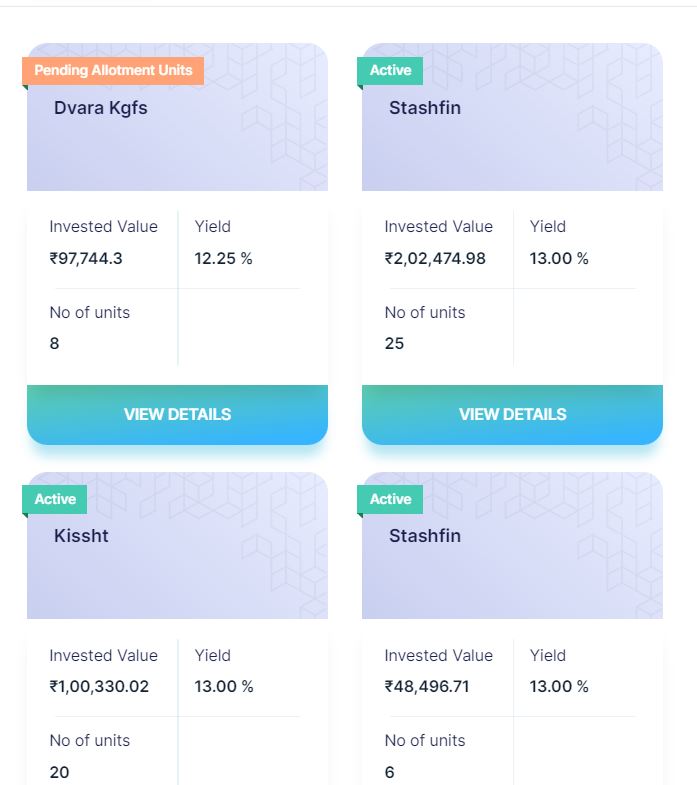Click the invested value ₹1,00,330.02
Image resolution: width=697 pixels, height=785 pixels.
click(x=99, y=686)
